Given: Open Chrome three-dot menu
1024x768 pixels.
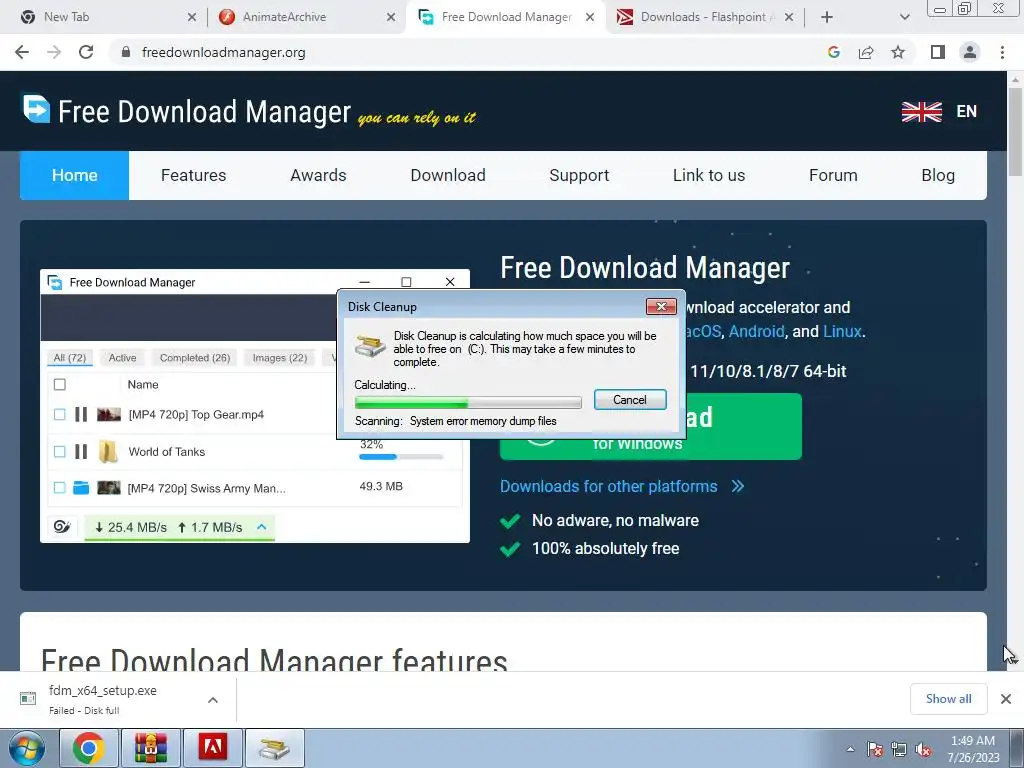Looking at the screenshot, I should 1002,52.
